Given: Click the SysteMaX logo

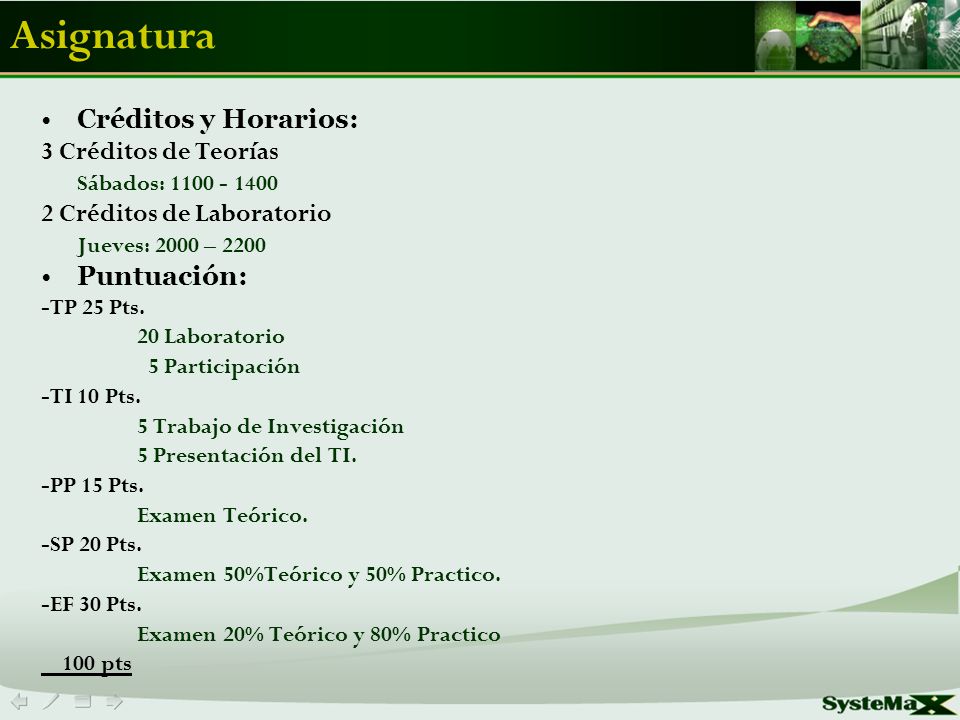Looking at the screenshot, I should tap(889, 704).
